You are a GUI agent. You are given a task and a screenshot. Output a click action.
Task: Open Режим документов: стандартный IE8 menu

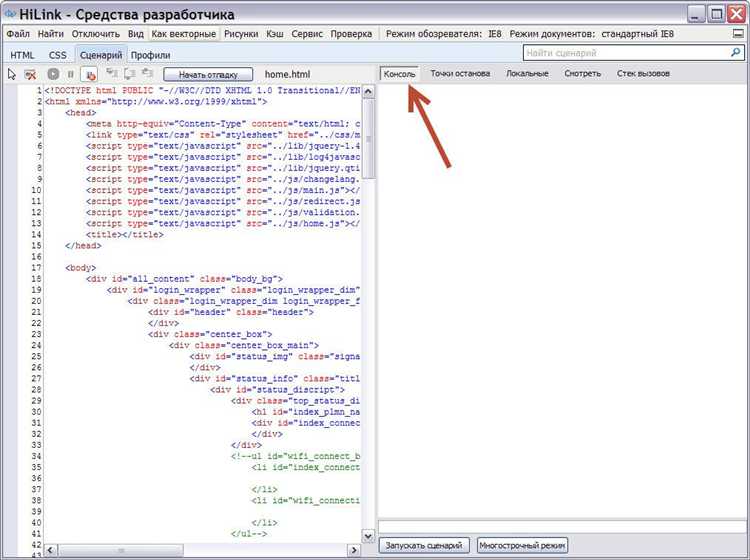[x=591, y=34]
